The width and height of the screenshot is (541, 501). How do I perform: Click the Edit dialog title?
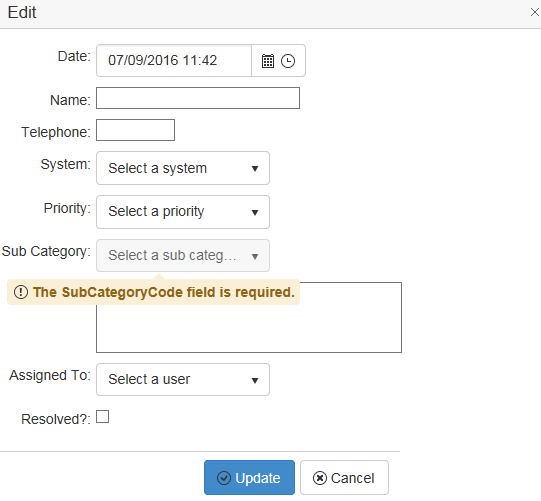[x=22, y=13]
